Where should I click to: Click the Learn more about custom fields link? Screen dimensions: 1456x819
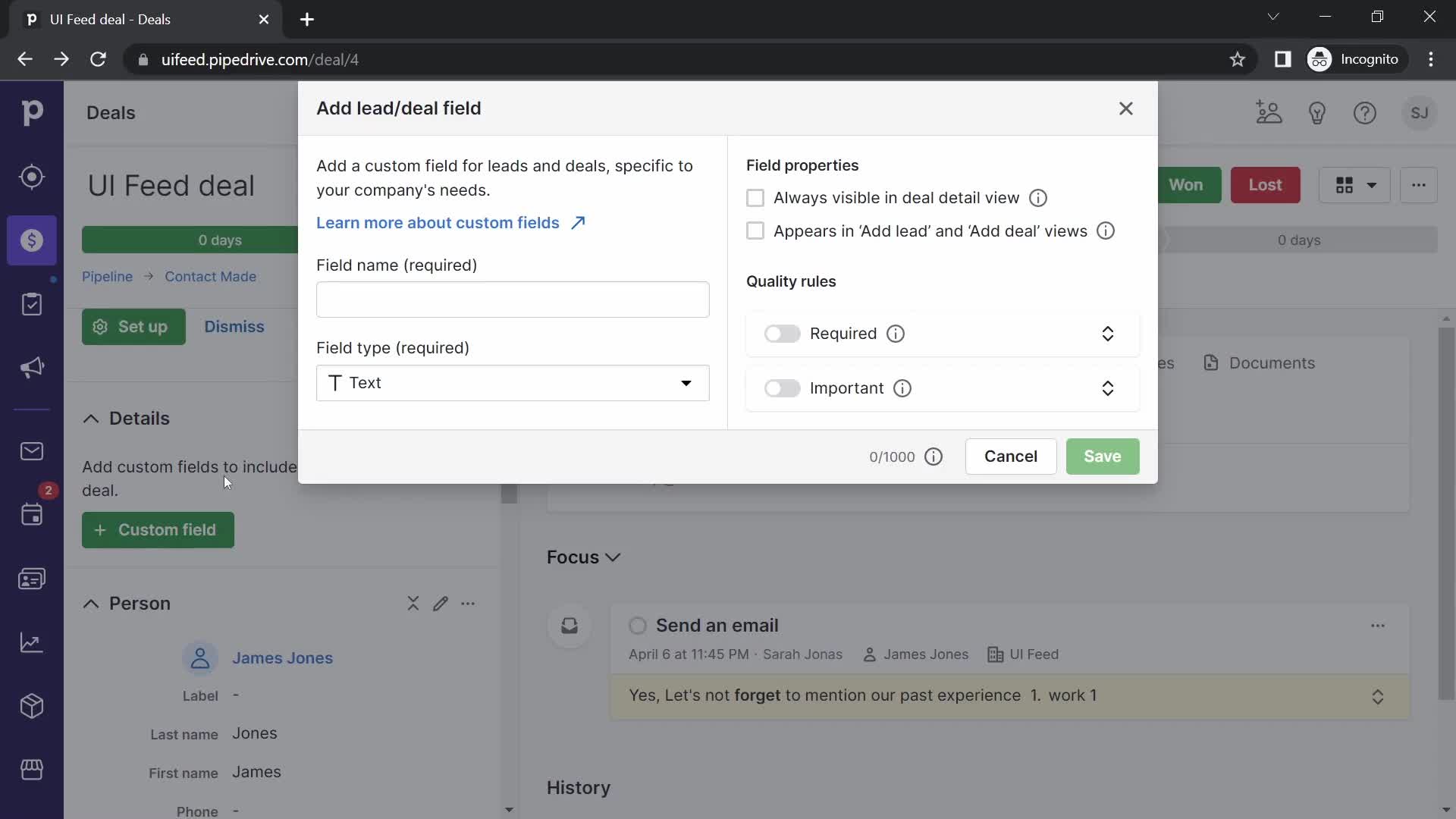[449, 222]
